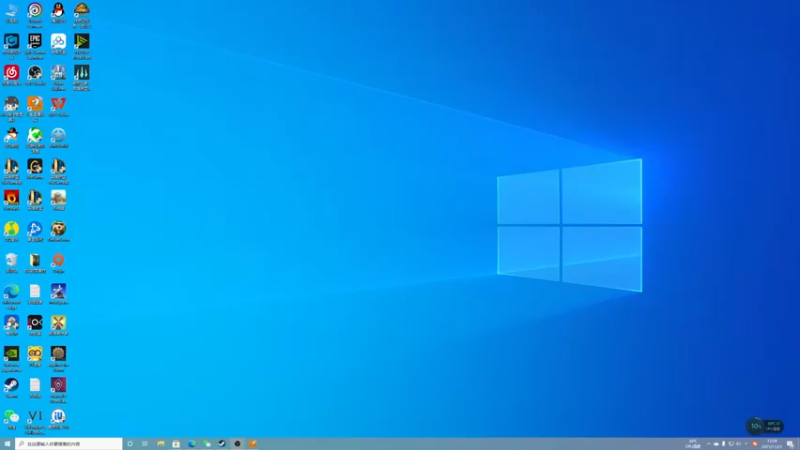Select the Recycle Bin desktop icon

coord(11,260)
